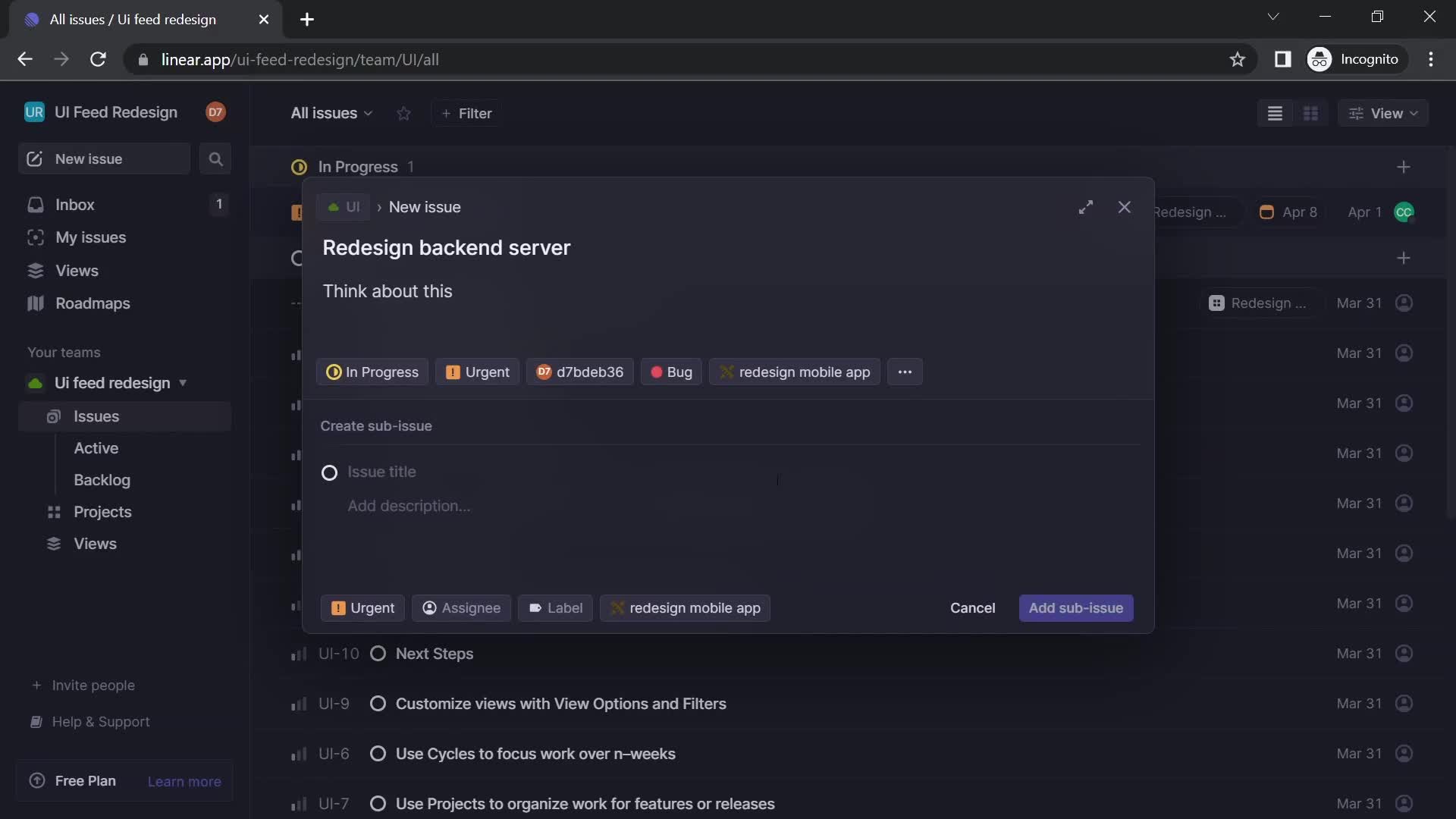Open the Projects section in sidebar
The width and height of the screenshot is (1456, 819).
click(104, 512)
